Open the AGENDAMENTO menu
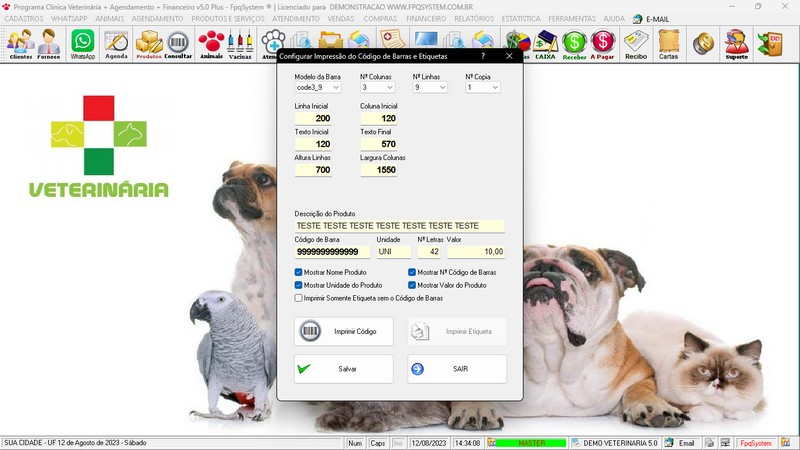The image size is (800, 450). [157, 19]
